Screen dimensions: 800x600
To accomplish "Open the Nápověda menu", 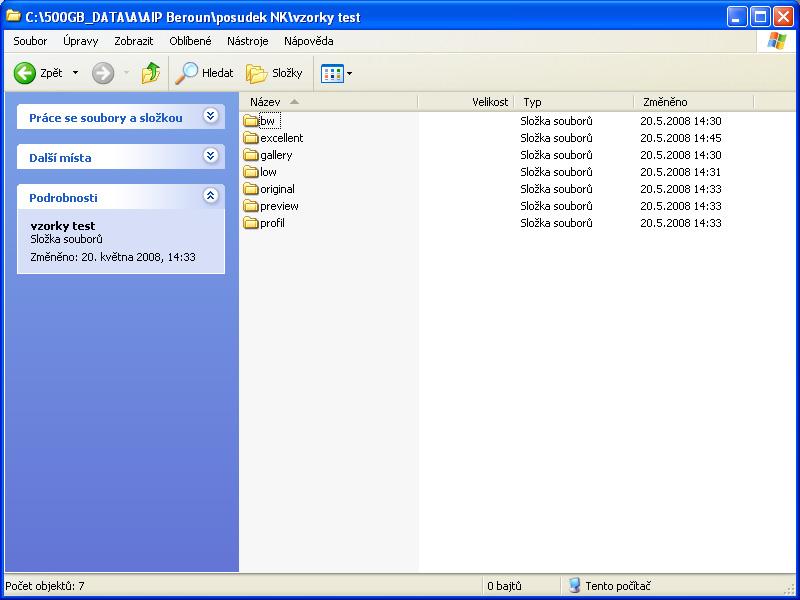I will click(309, 41).
